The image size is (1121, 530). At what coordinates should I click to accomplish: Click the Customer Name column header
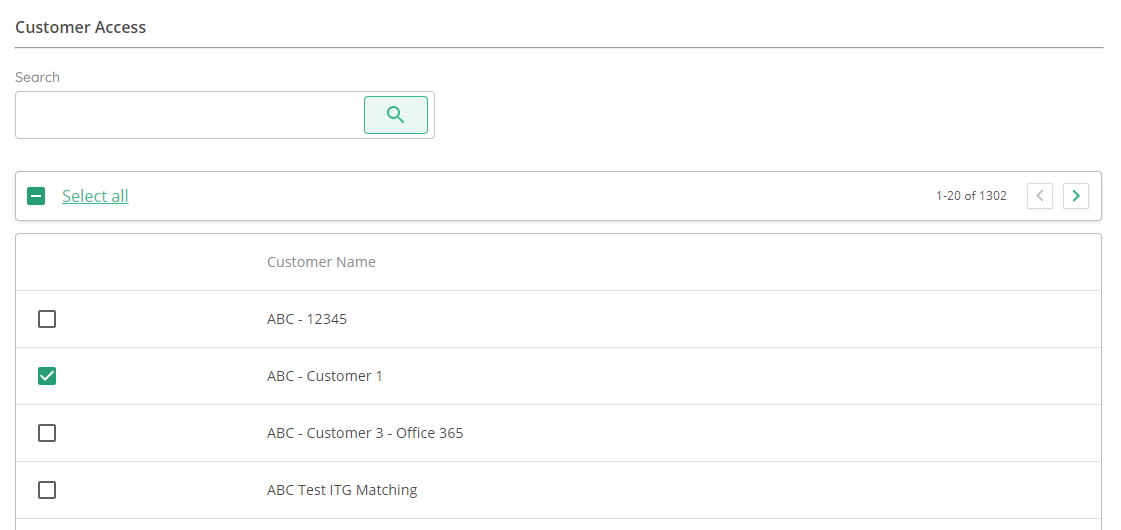321,262
